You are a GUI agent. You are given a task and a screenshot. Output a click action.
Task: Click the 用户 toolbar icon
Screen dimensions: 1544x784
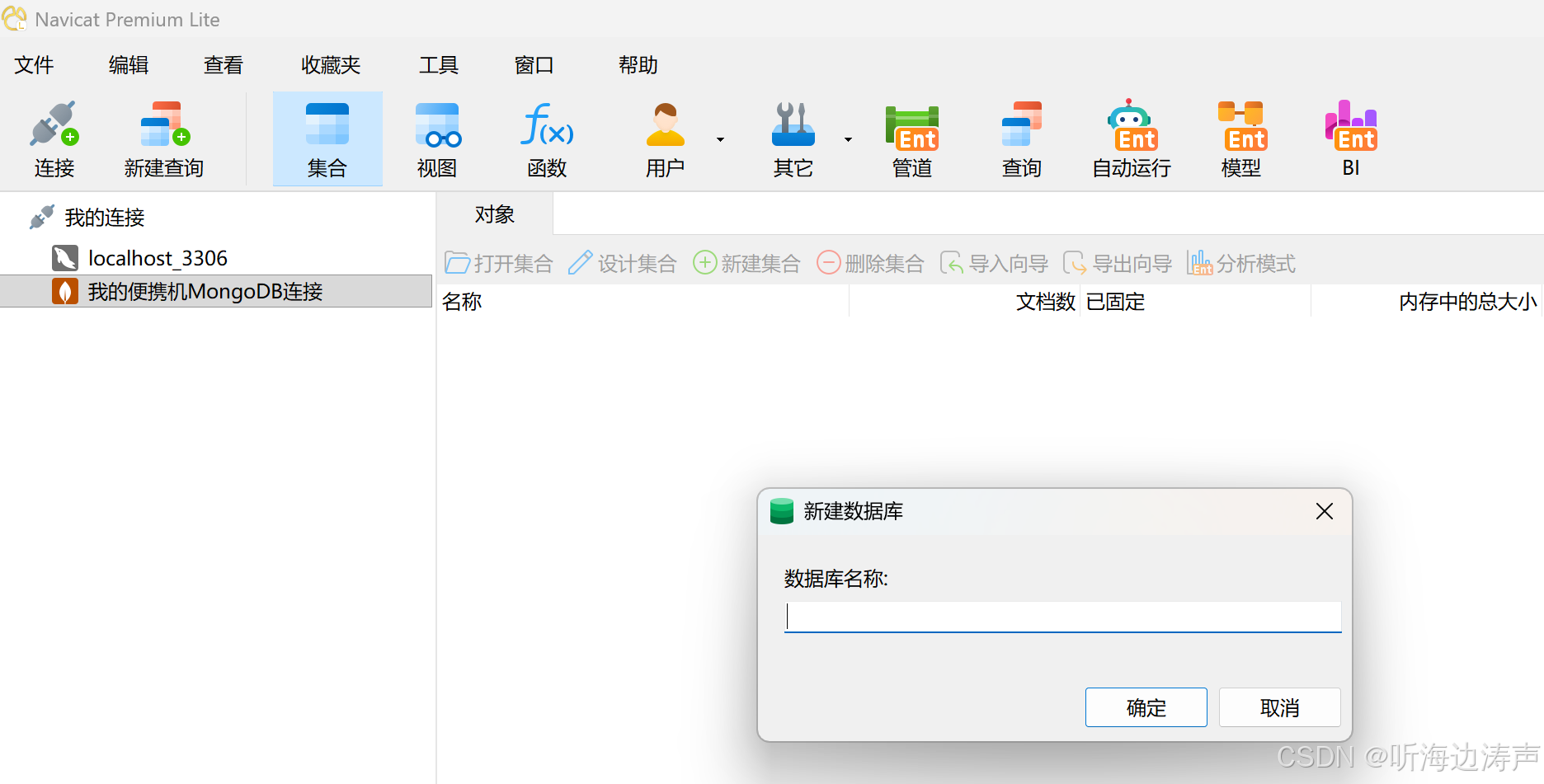(665, 138)
